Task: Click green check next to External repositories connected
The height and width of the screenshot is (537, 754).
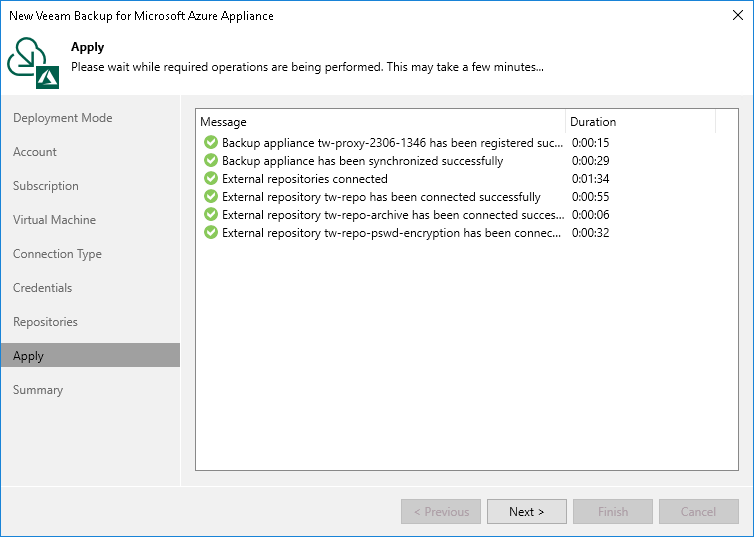Action: (210, 179)
